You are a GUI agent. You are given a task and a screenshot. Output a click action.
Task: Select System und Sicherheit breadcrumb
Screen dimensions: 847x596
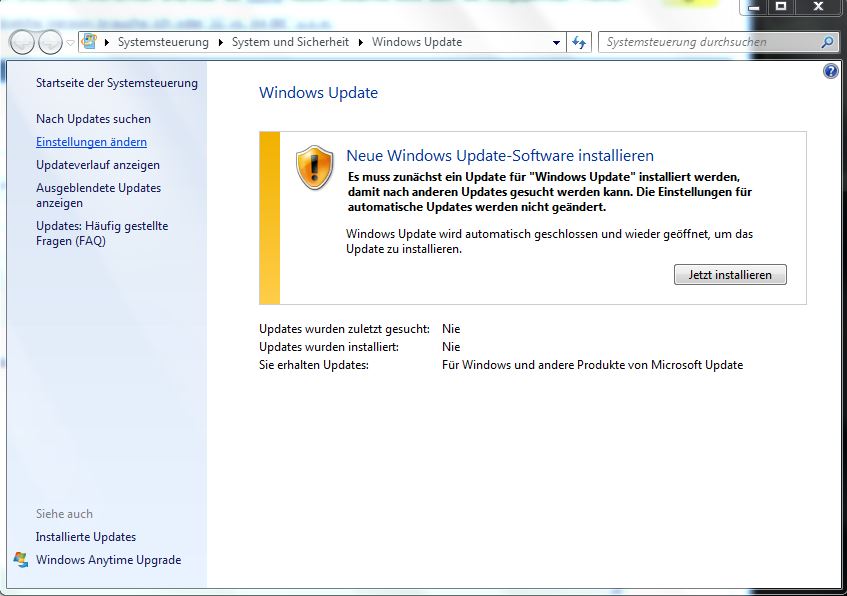coord(290,42)
